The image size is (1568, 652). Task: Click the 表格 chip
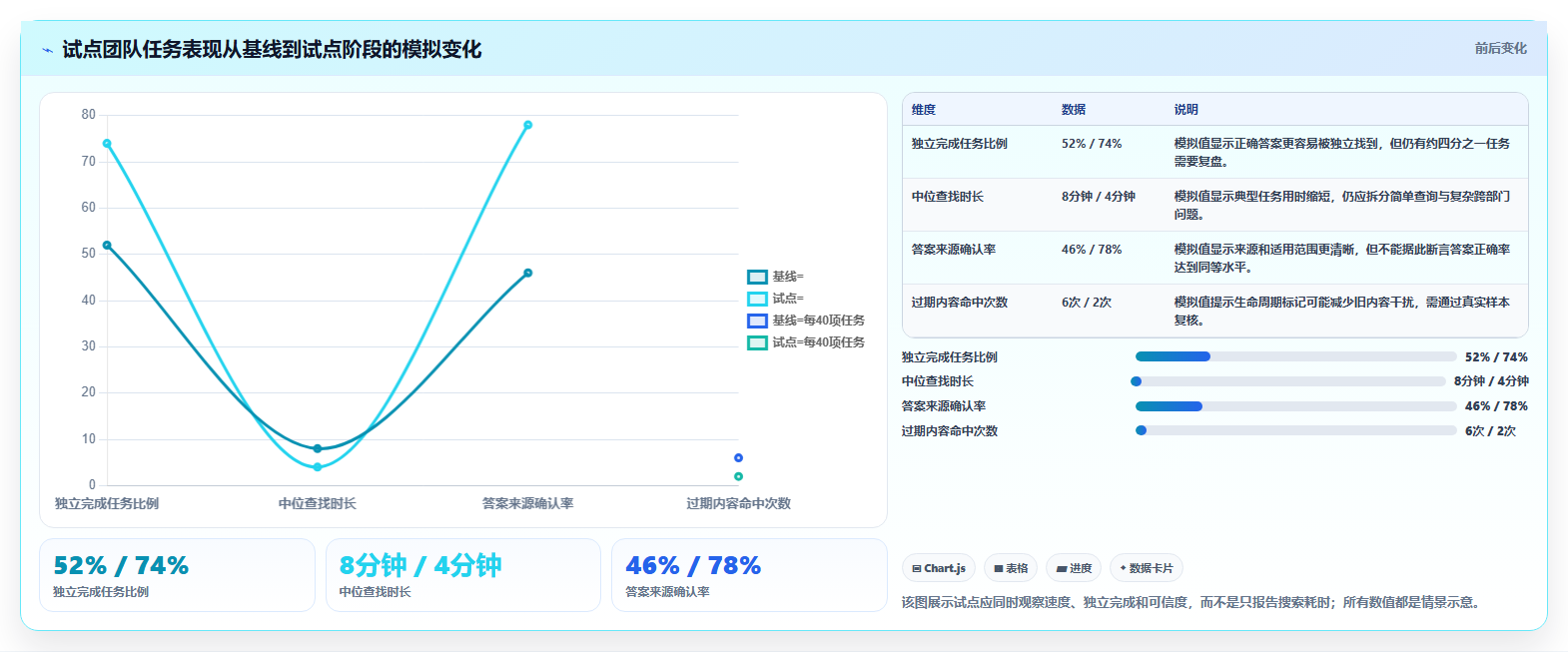(x=1011, y=568)
